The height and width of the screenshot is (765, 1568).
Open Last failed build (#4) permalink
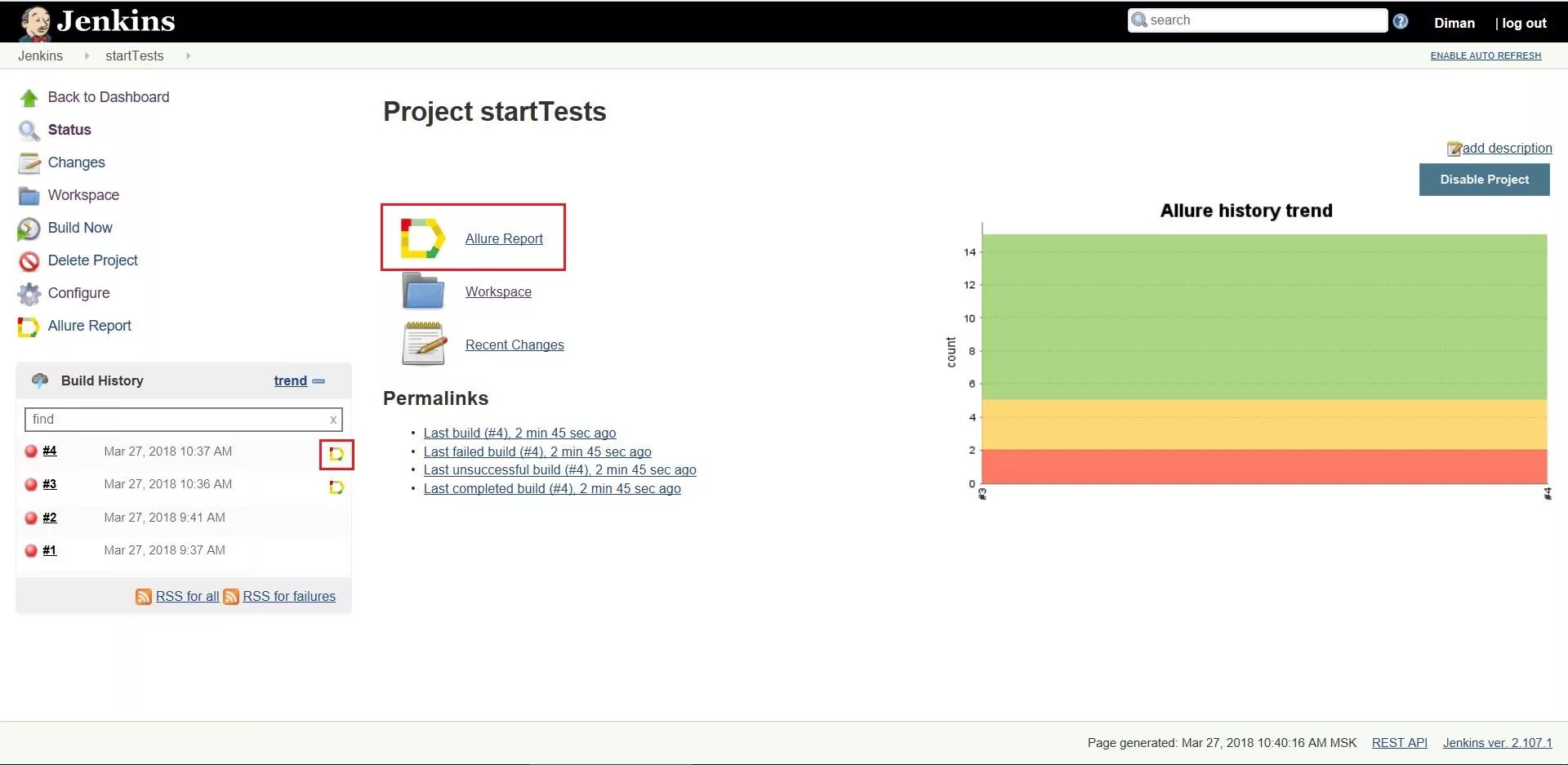pos(537,451)
